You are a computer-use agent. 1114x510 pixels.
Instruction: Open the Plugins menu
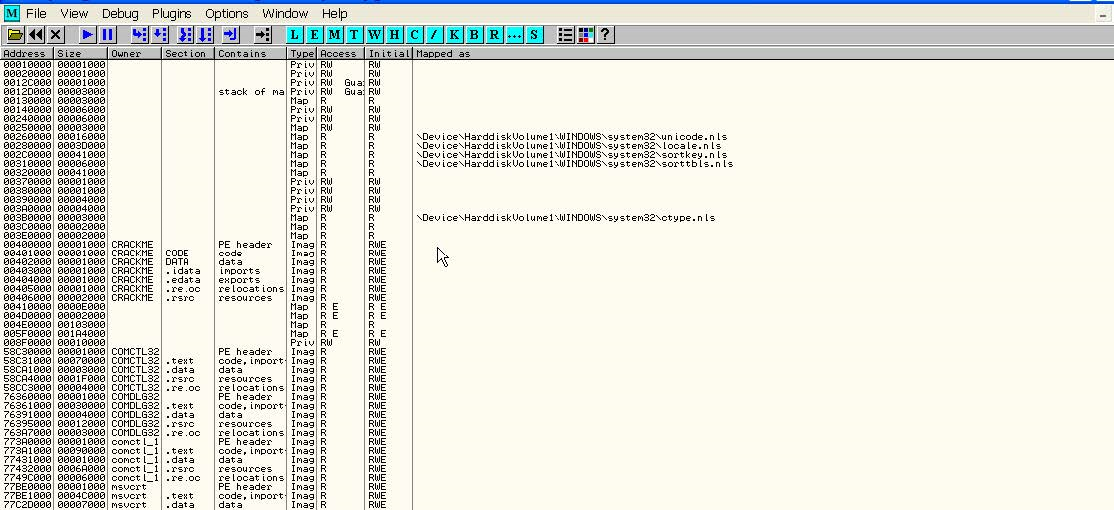pos(171,13)
